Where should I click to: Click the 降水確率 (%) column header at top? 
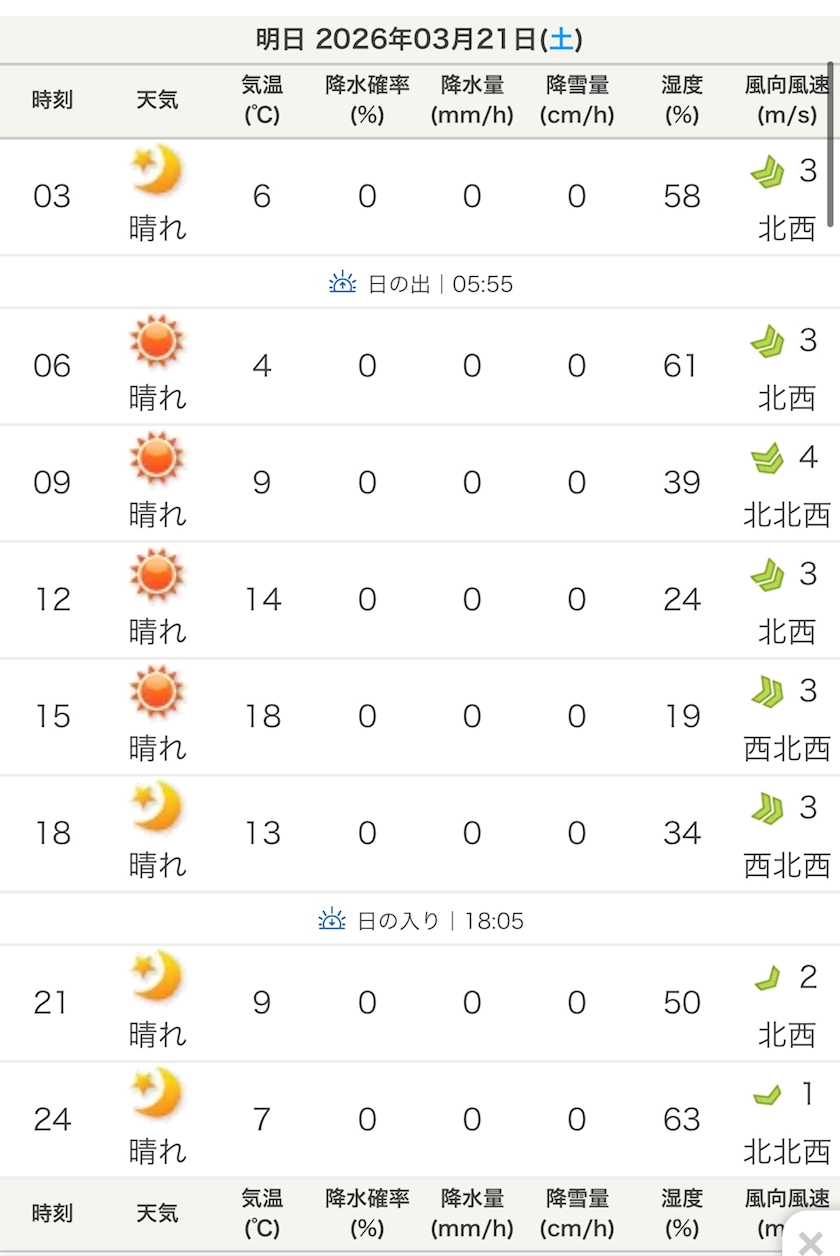click(x=367, y=100)
